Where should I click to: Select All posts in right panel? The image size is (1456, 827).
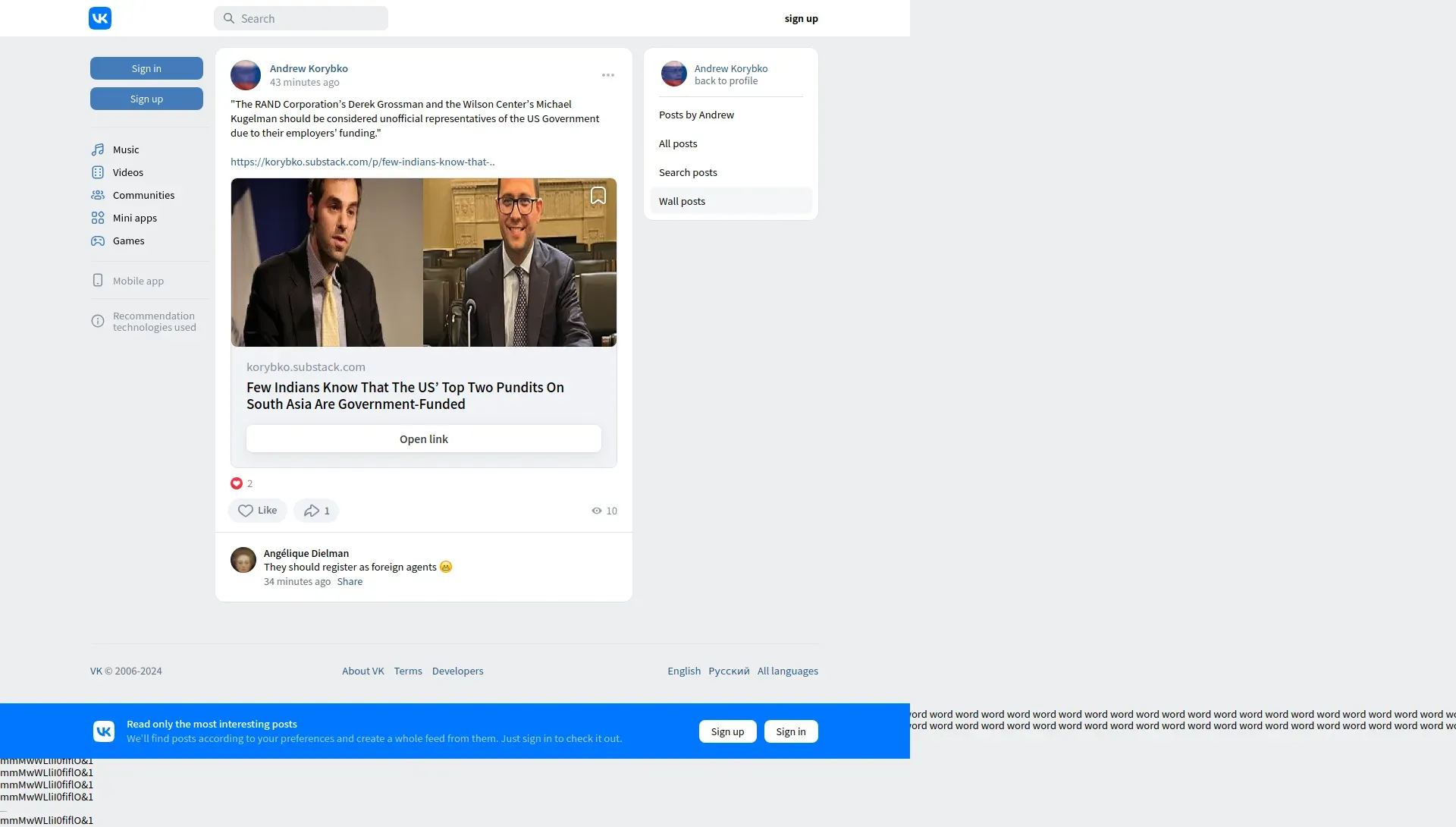coord(678,143)
